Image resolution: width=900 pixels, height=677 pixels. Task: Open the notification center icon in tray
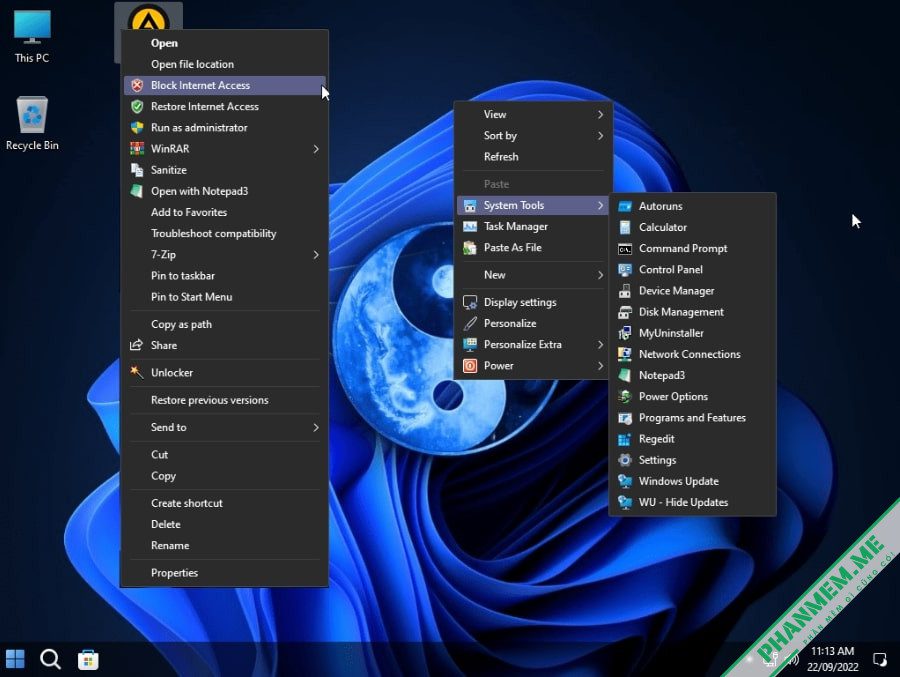(880, 659)
